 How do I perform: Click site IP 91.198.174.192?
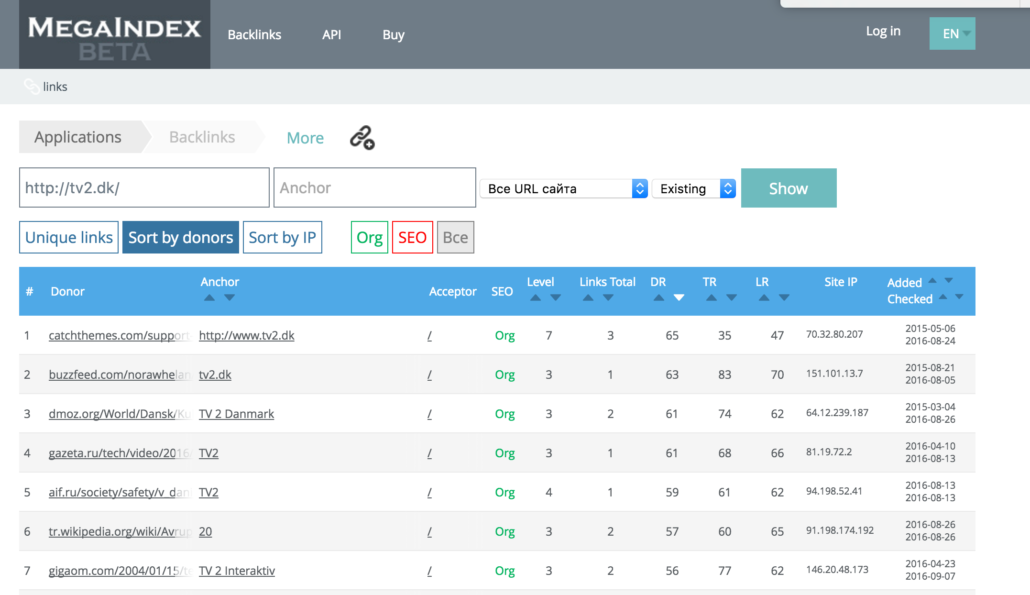tap(840, 531)
